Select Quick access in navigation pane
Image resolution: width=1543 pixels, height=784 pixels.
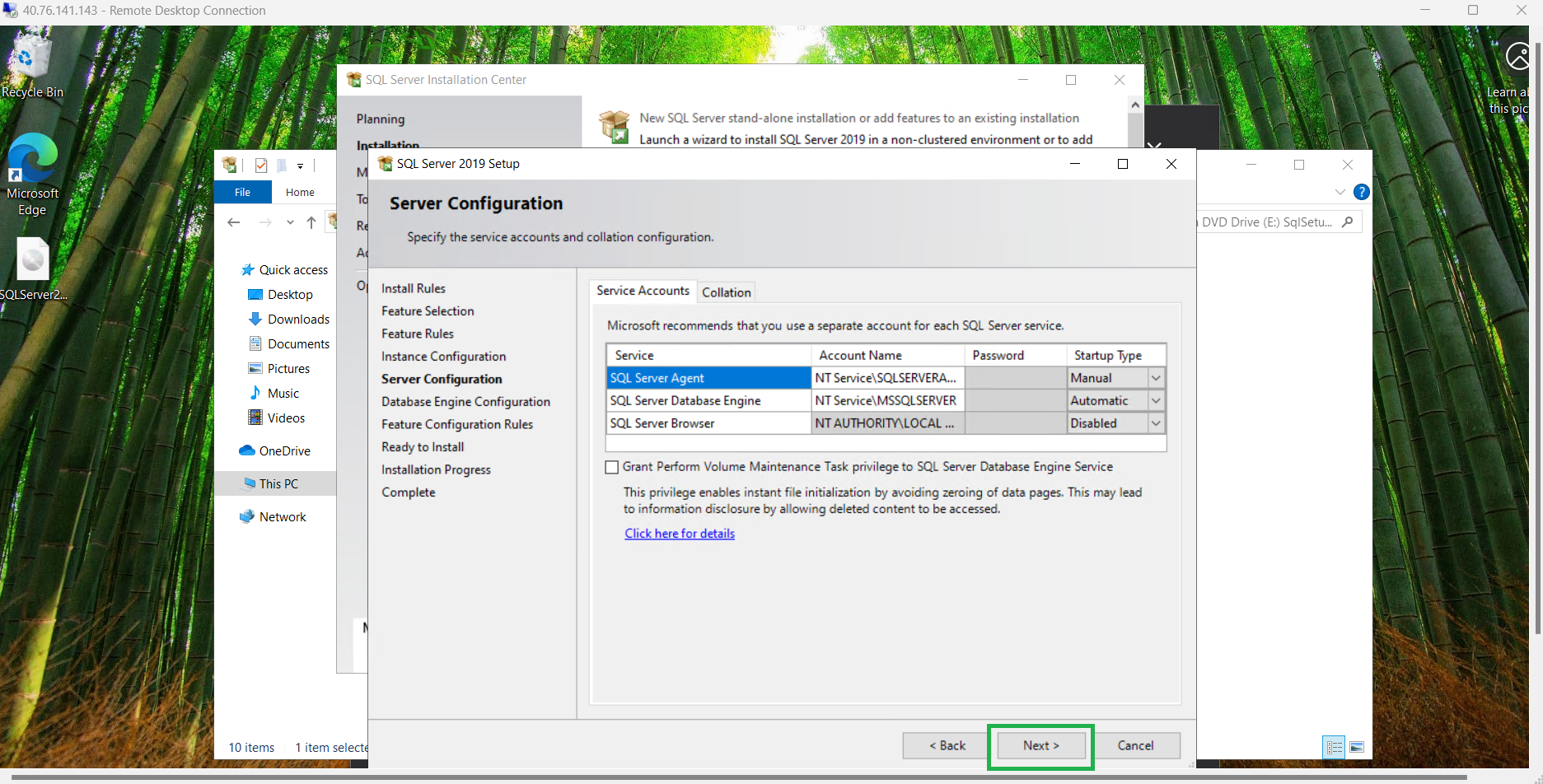coord(284,270)
